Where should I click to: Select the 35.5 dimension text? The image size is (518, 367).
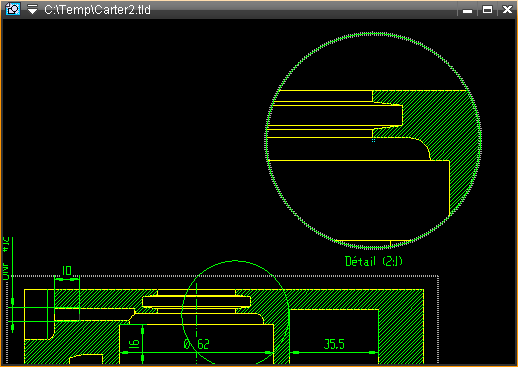click(x=334, y=344)
